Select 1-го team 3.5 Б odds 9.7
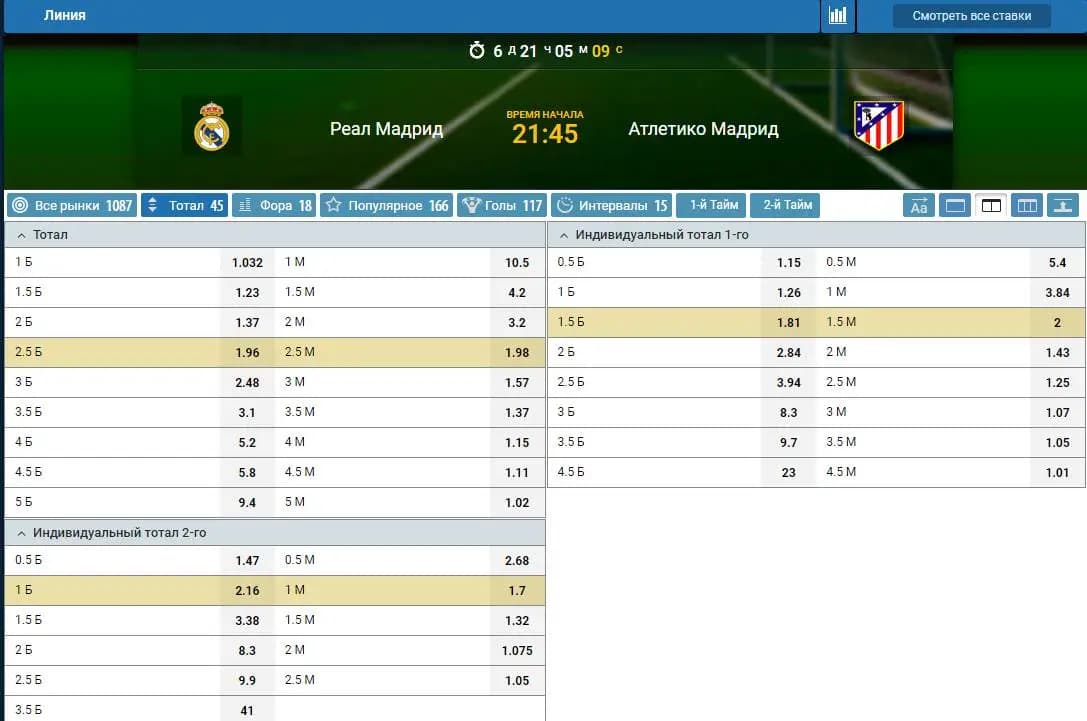The width and height of the screenshot is (1087, 721). tap(789, 442)
